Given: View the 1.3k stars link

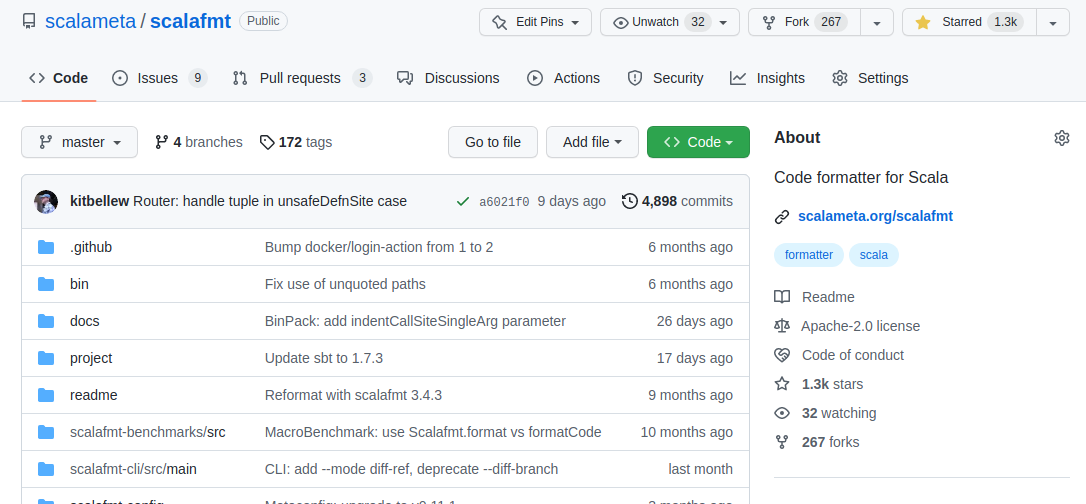Looking at the screenshot, I should [x=819, y=384].
